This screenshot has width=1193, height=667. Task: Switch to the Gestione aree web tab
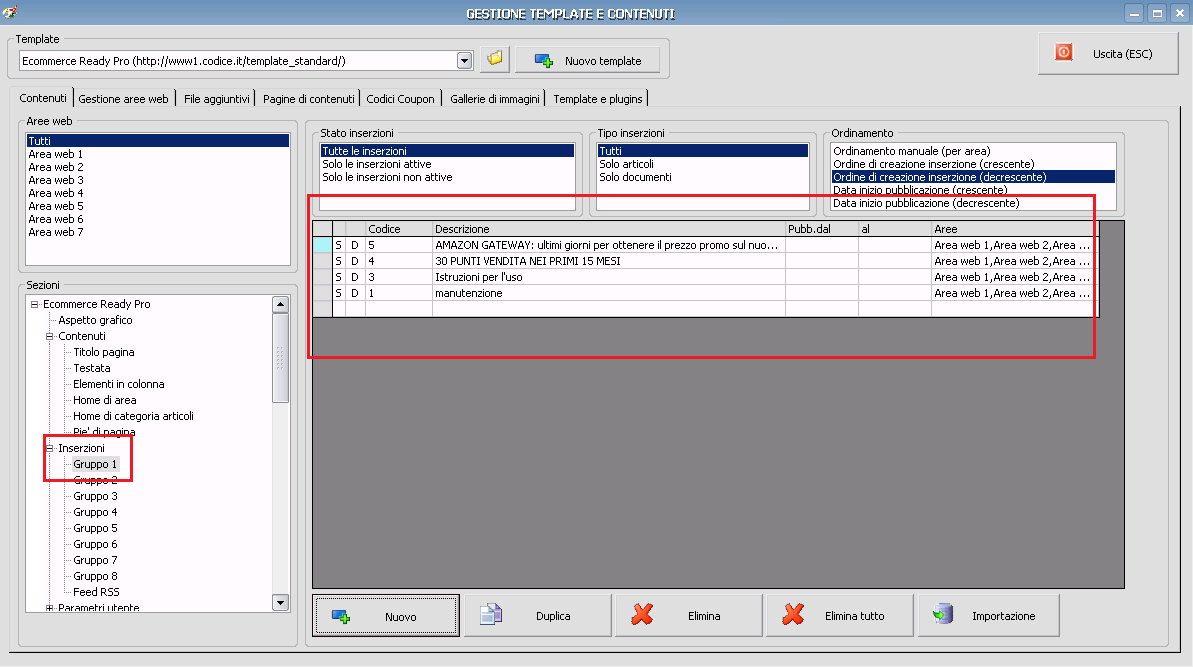click(x=123, y=99)
